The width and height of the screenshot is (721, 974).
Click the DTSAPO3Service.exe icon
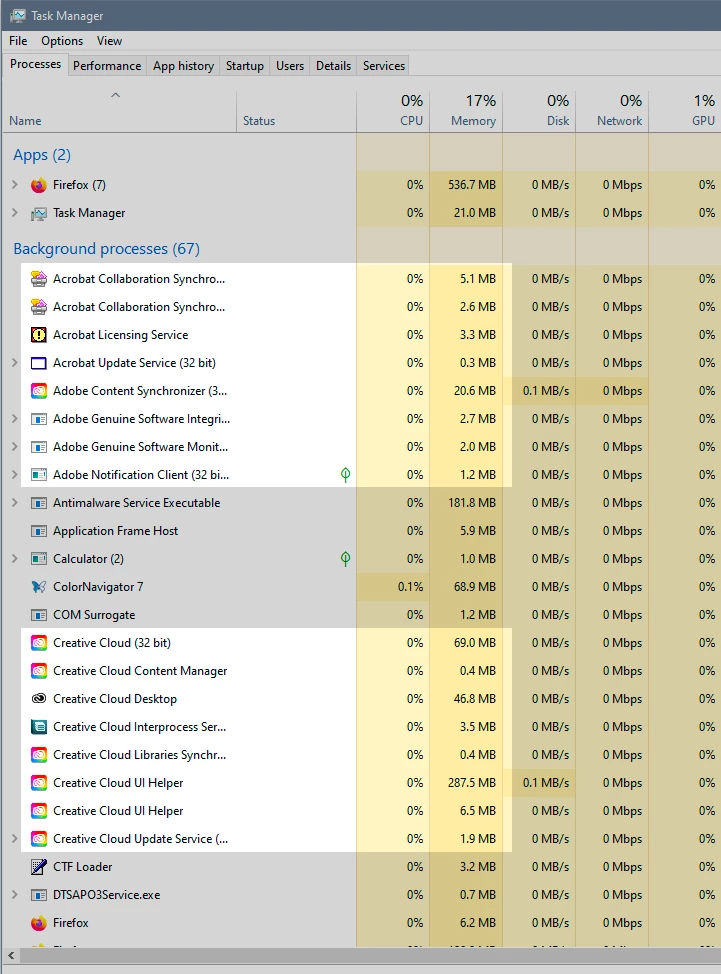[39, 894]
